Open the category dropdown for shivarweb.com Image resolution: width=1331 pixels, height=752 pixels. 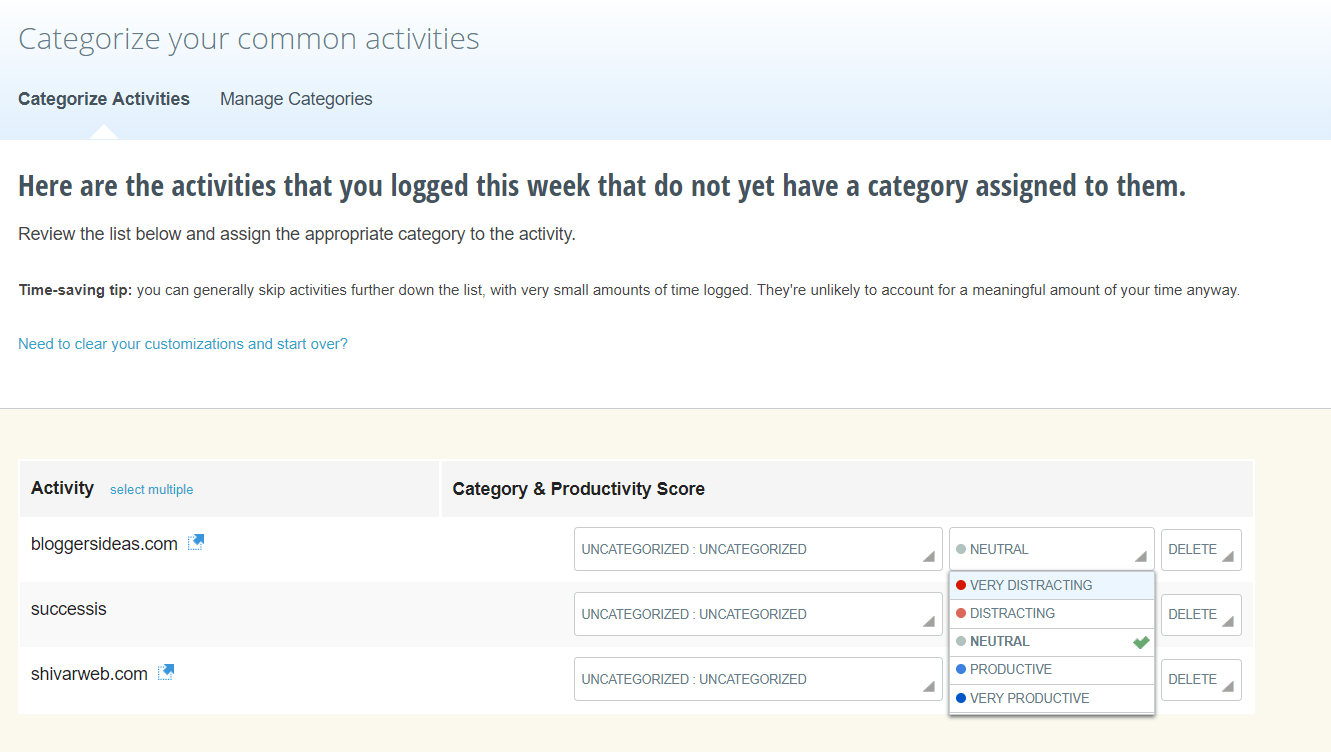pyautogui.click(x=757, y=679)
